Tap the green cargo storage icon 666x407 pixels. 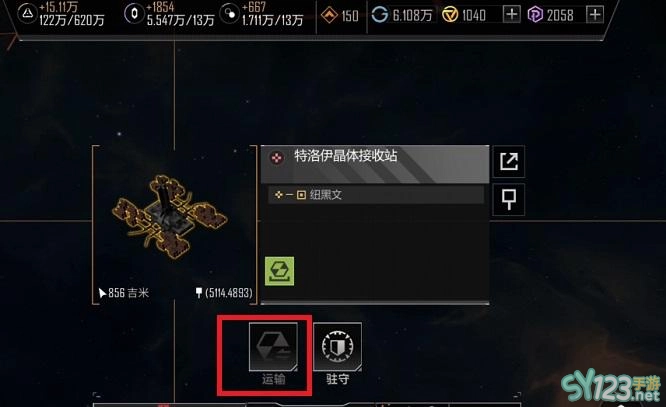(279, 271)
